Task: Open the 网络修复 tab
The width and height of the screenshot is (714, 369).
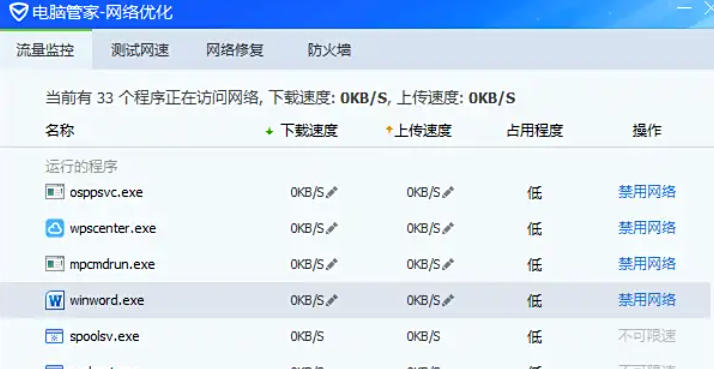Action: [x=235, y=50]
